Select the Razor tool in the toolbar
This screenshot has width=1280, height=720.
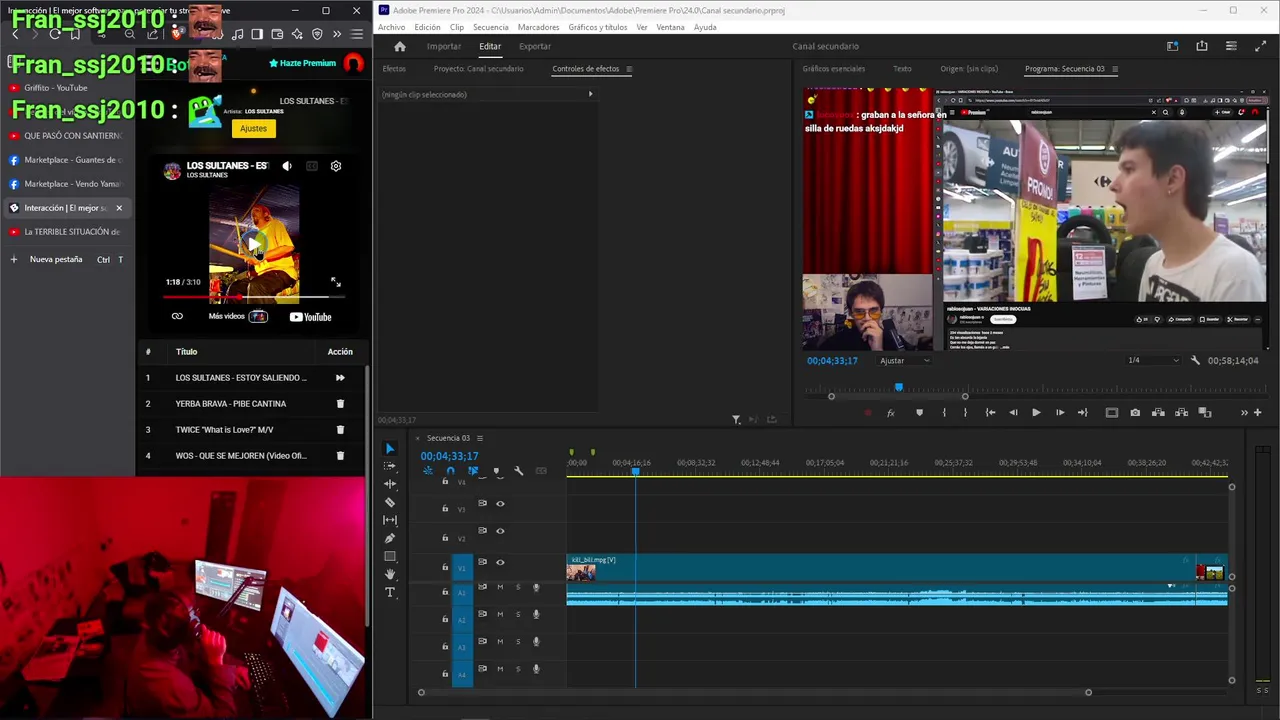[390, 502]
